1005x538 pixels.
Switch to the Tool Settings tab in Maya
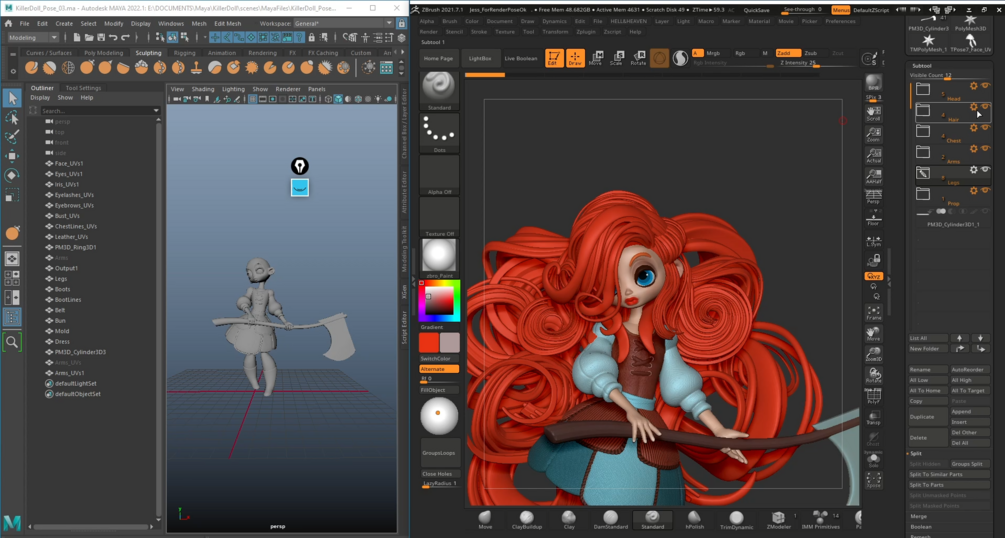pos(83,88)
